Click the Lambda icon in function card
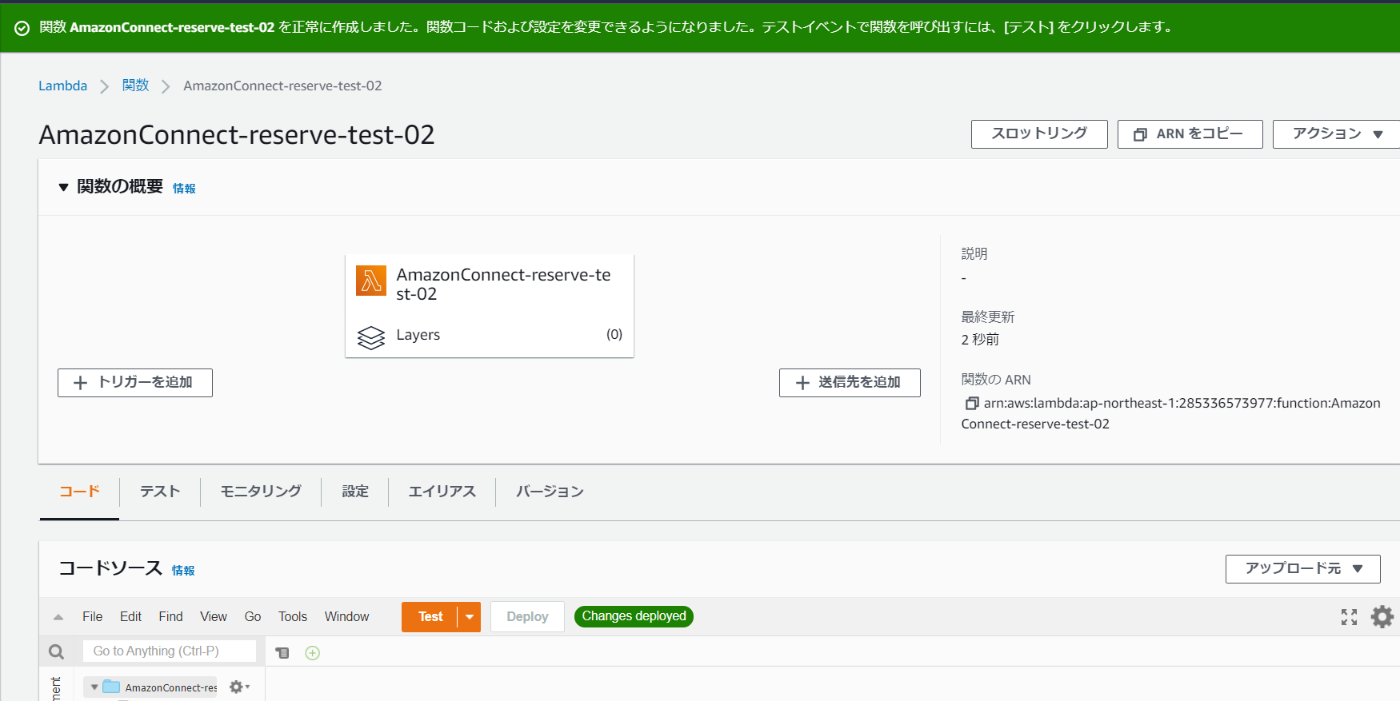 pos(371,281)
